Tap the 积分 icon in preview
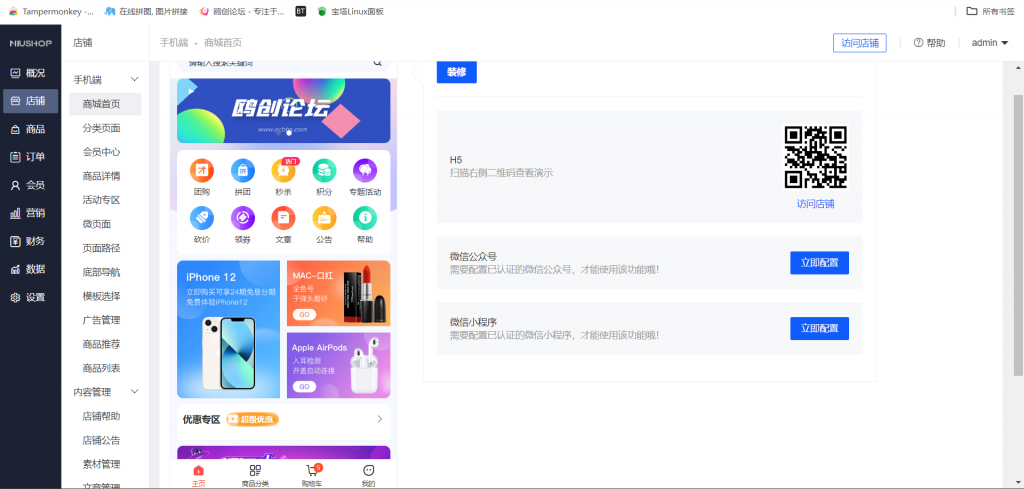Screen dimensions: 1024x489 click(324, 170)
